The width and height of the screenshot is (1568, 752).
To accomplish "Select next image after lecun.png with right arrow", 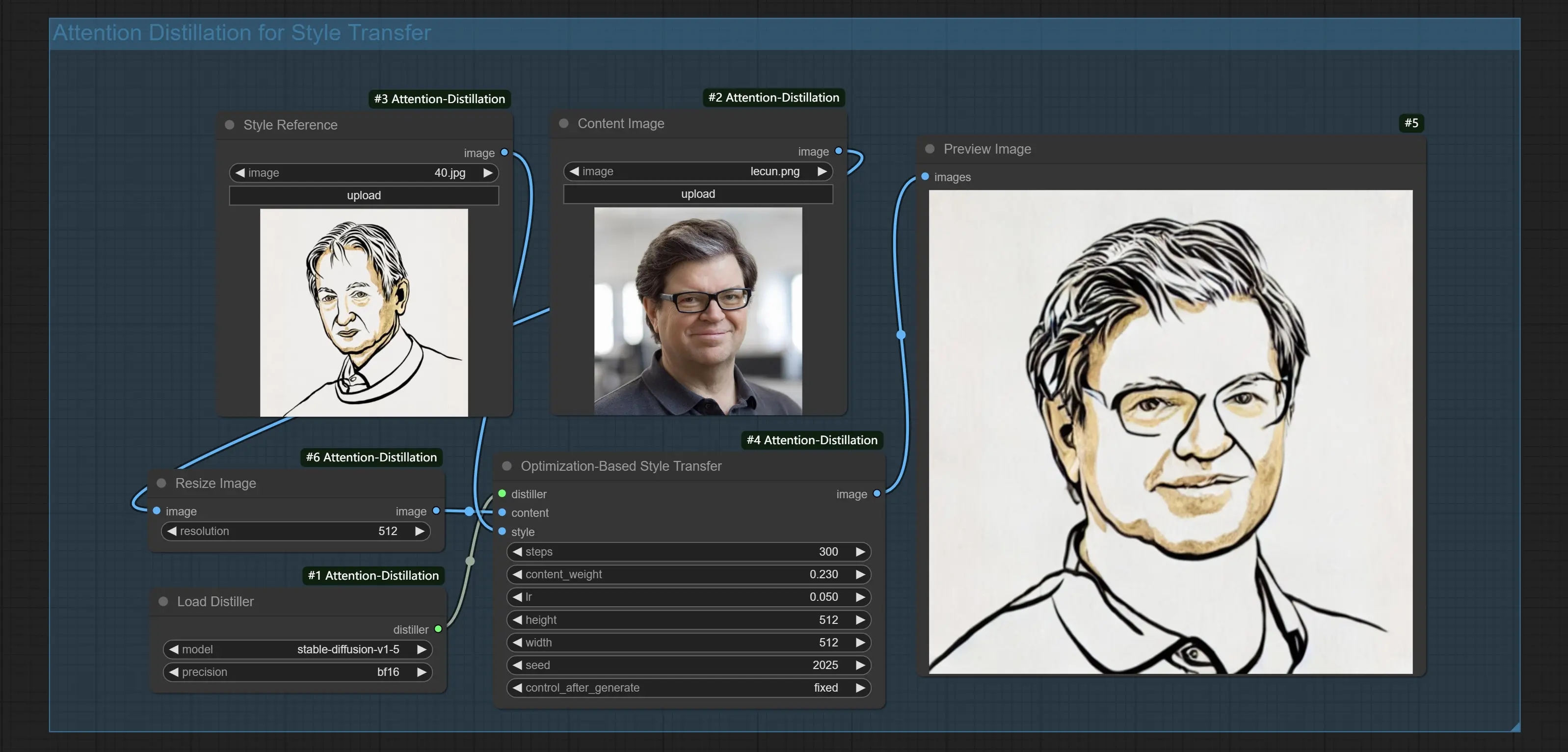I will tap(822, 172).
